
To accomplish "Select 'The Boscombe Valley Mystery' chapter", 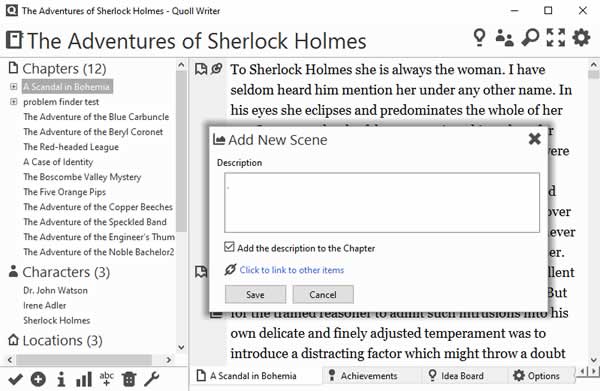I will (82, 177).
